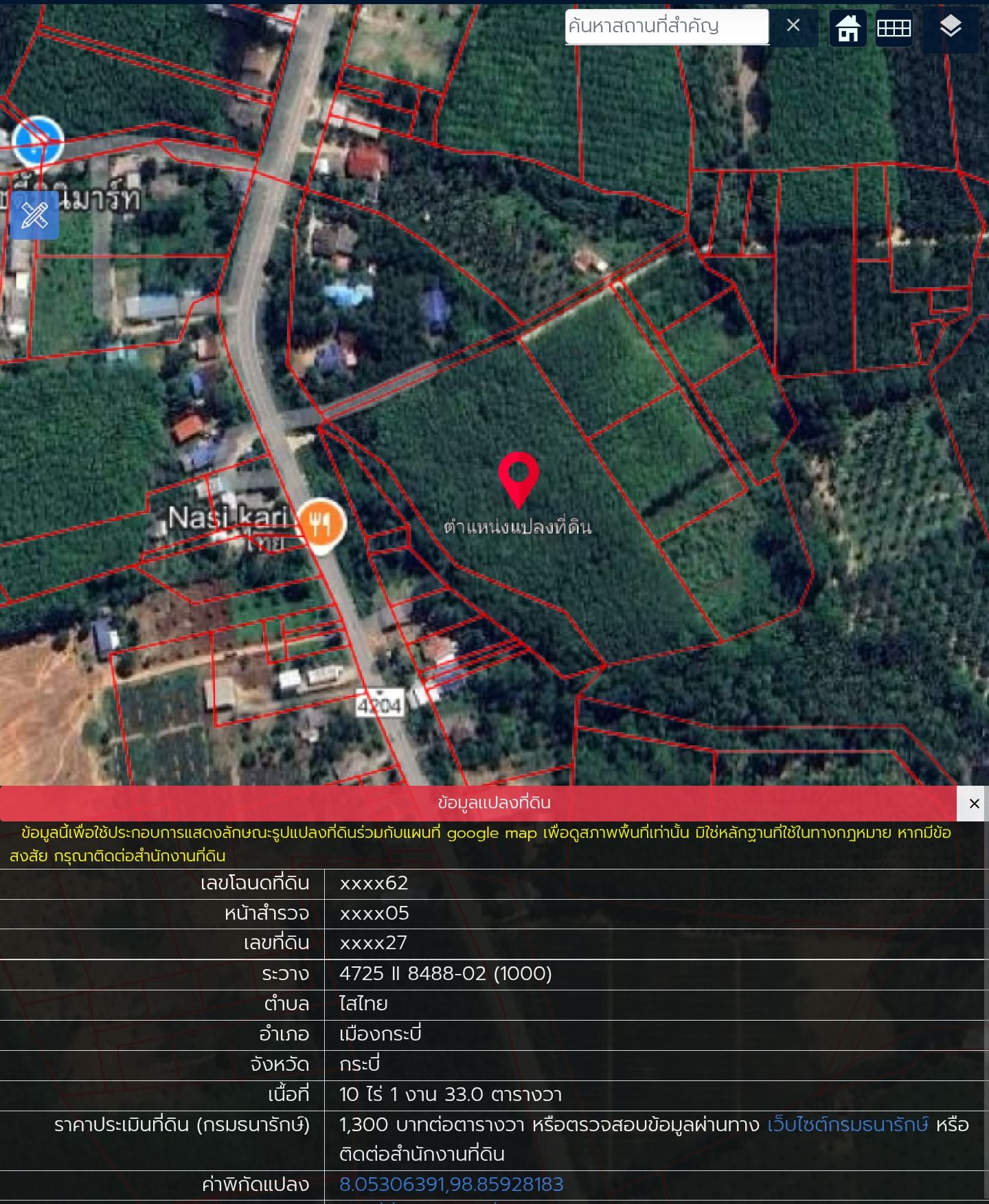Click the blue circular marker icon
This screenshot has width=989, height=1204.
point(38,141)
